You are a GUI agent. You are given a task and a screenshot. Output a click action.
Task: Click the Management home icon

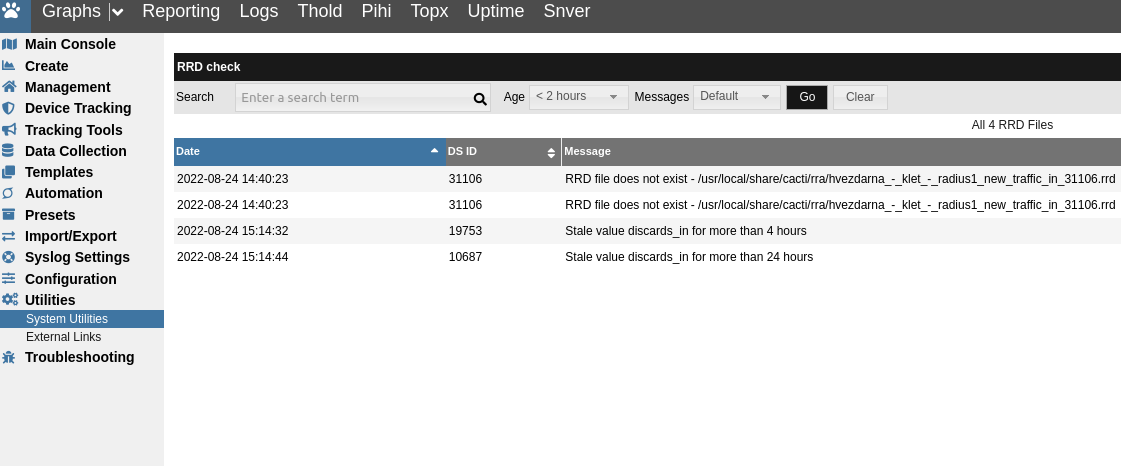point(9,86)
